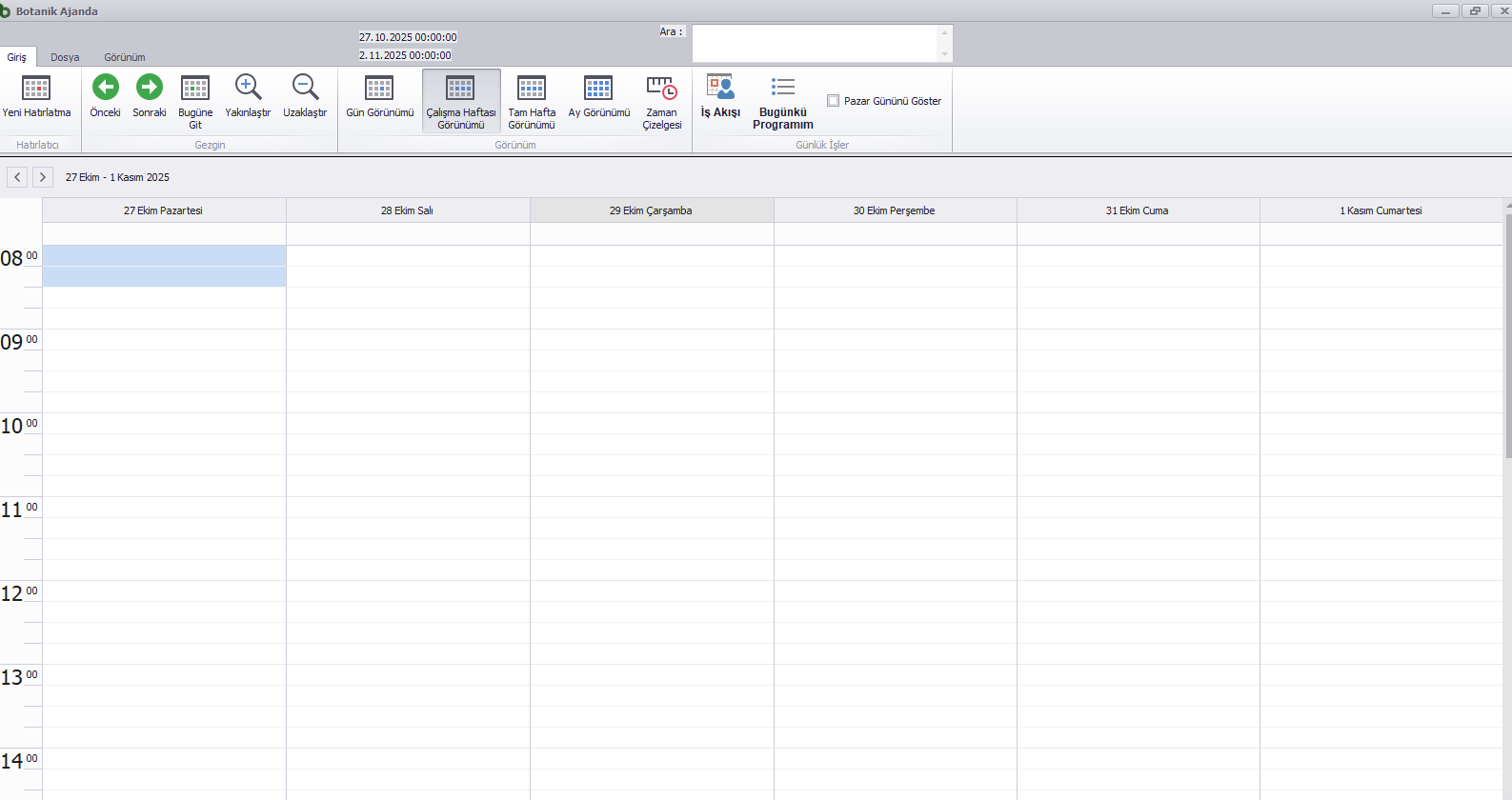Show Bugünkü Programım list
Screen dimensions: 1512x800
click(x=782, y=89)
